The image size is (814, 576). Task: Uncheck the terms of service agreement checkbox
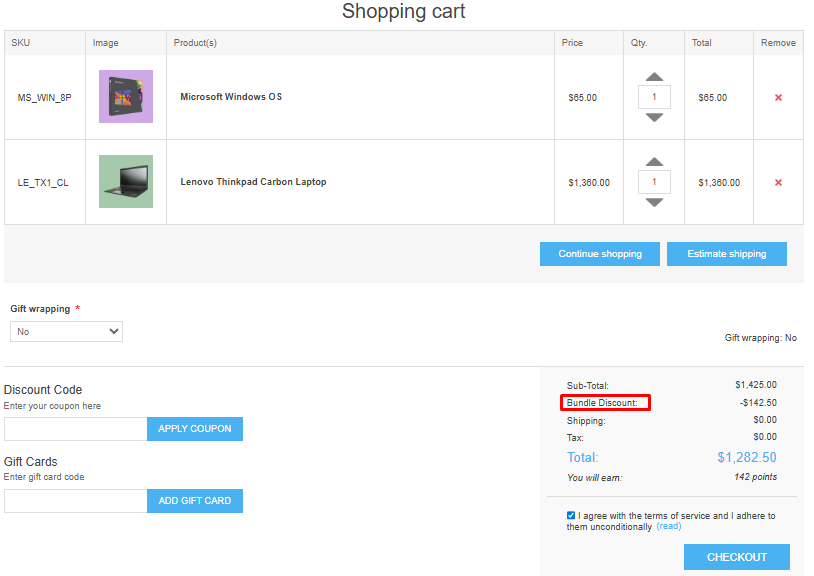pyautogui.click(x=571, y=515)
